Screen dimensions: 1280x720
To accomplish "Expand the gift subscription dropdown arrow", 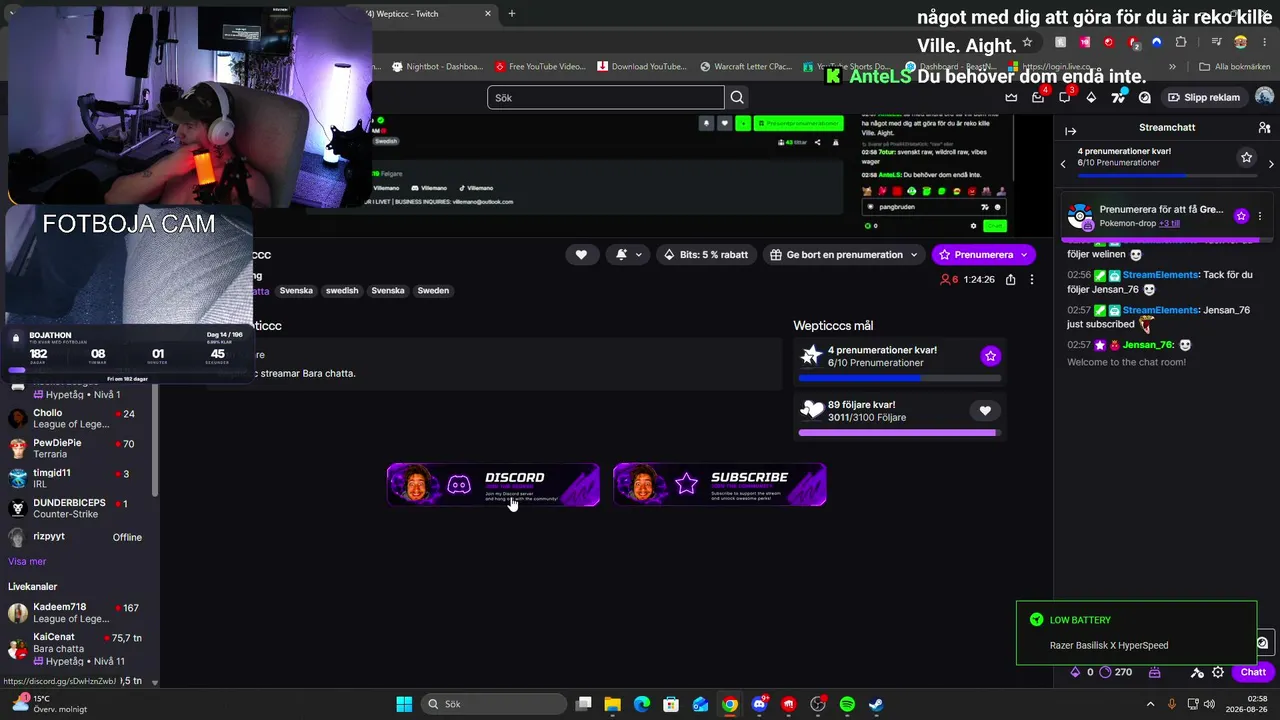I will (x=914, y=255).
